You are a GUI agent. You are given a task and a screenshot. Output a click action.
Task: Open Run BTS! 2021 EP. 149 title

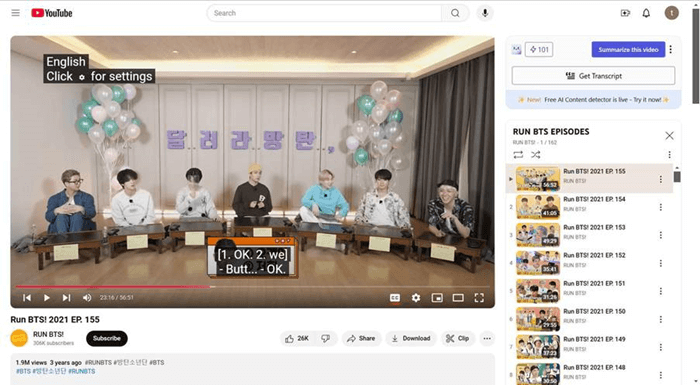pyautogui.click(x=594, y=339)
